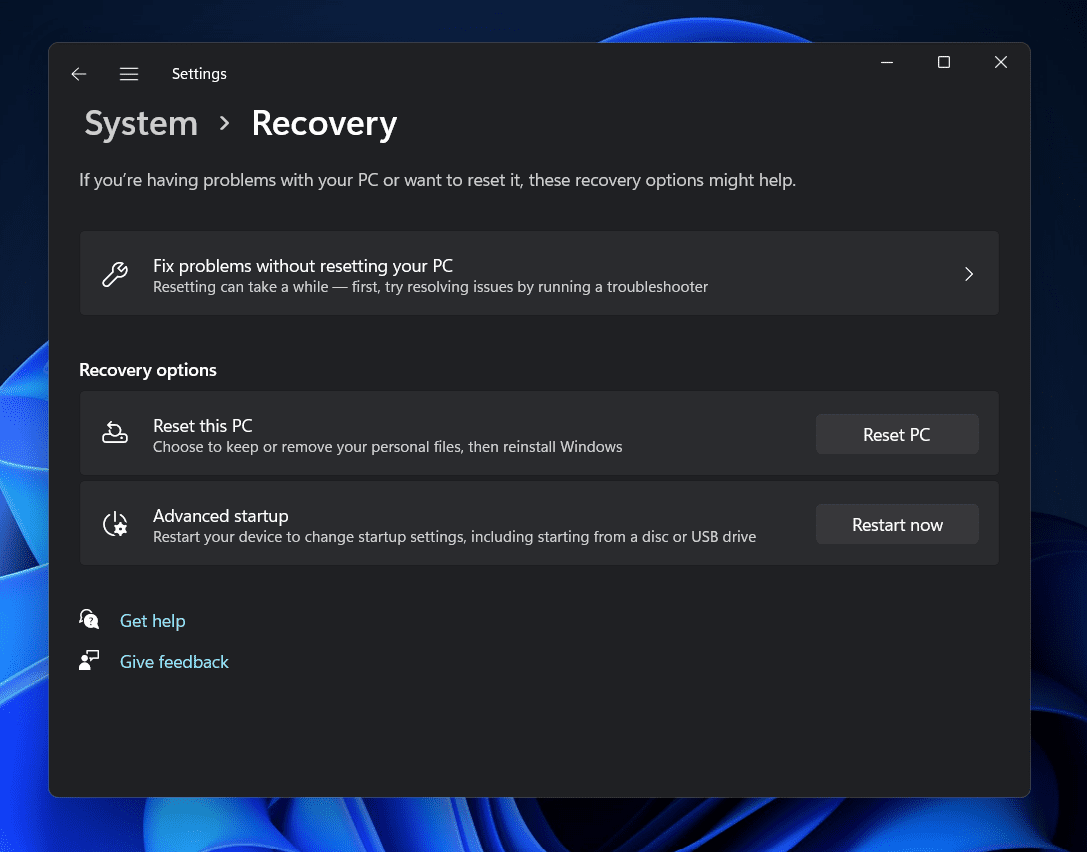Minimize the Settings window
The width and height of the screenshot is (1087, 852).
tap(886, 62)
